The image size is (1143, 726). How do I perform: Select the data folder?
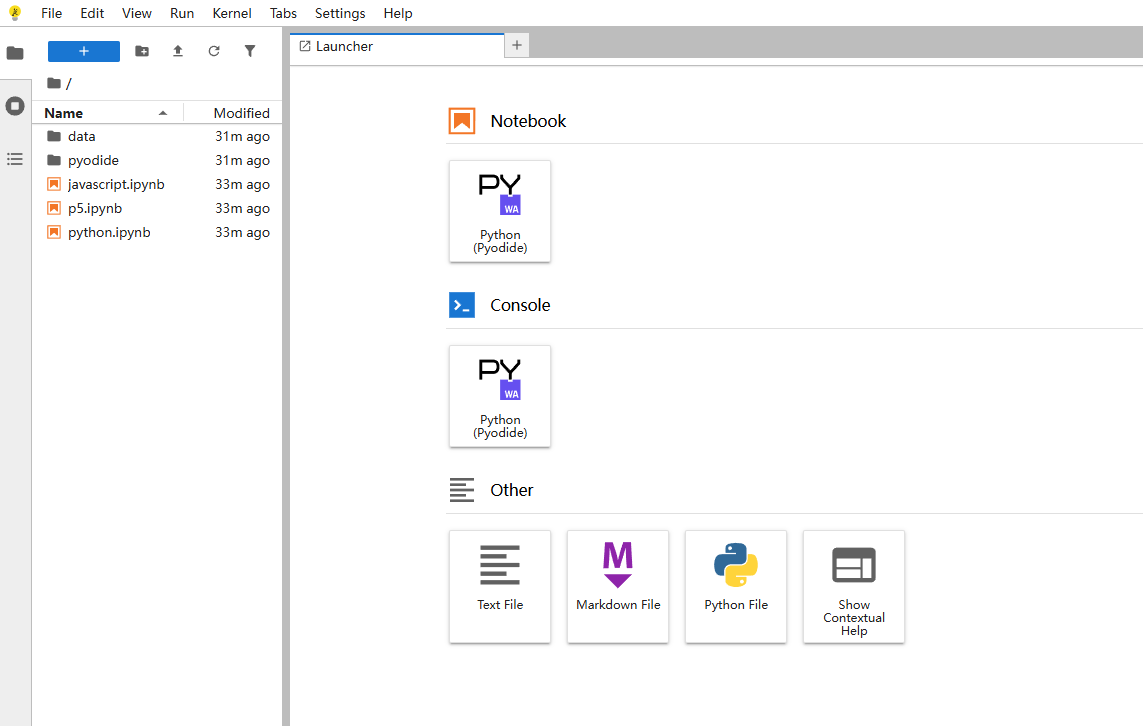click(x=157, y=136)
